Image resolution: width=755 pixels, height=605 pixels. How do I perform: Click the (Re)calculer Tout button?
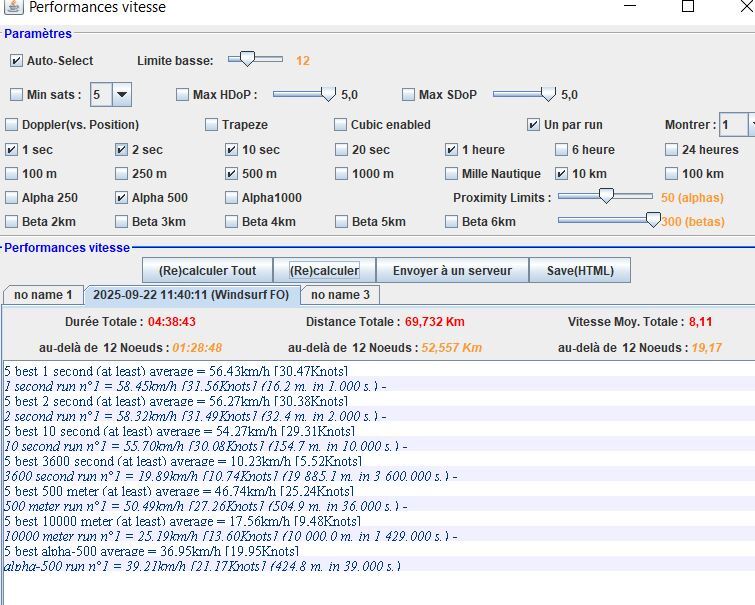(207, 270)
